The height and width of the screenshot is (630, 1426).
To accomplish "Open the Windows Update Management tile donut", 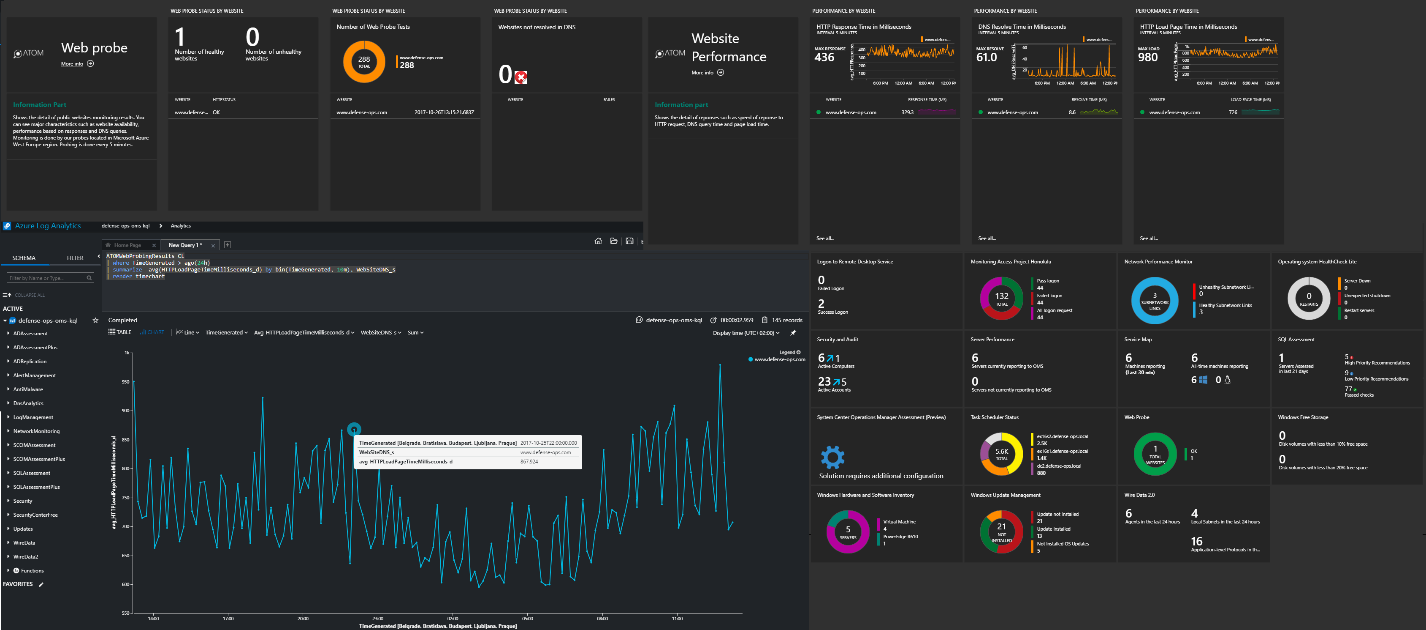I will (1001, 534).
